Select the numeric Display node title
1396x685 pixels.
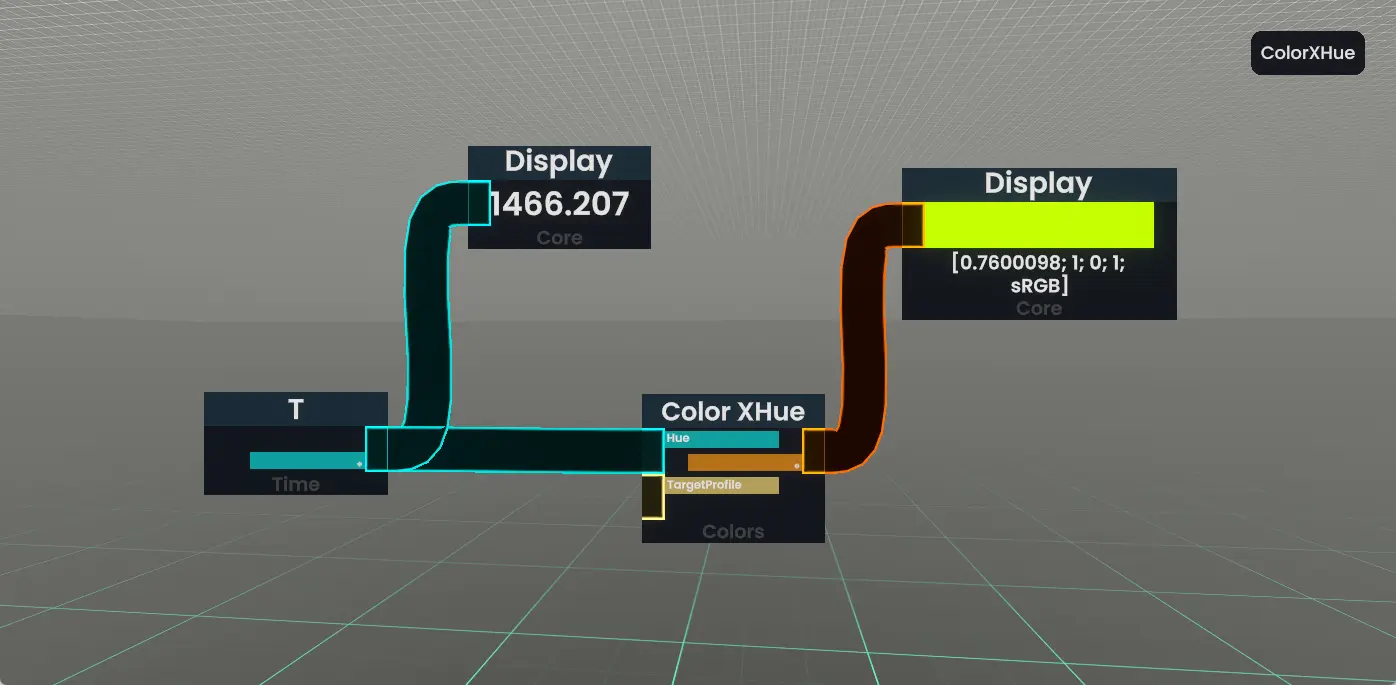coord(559,162)
